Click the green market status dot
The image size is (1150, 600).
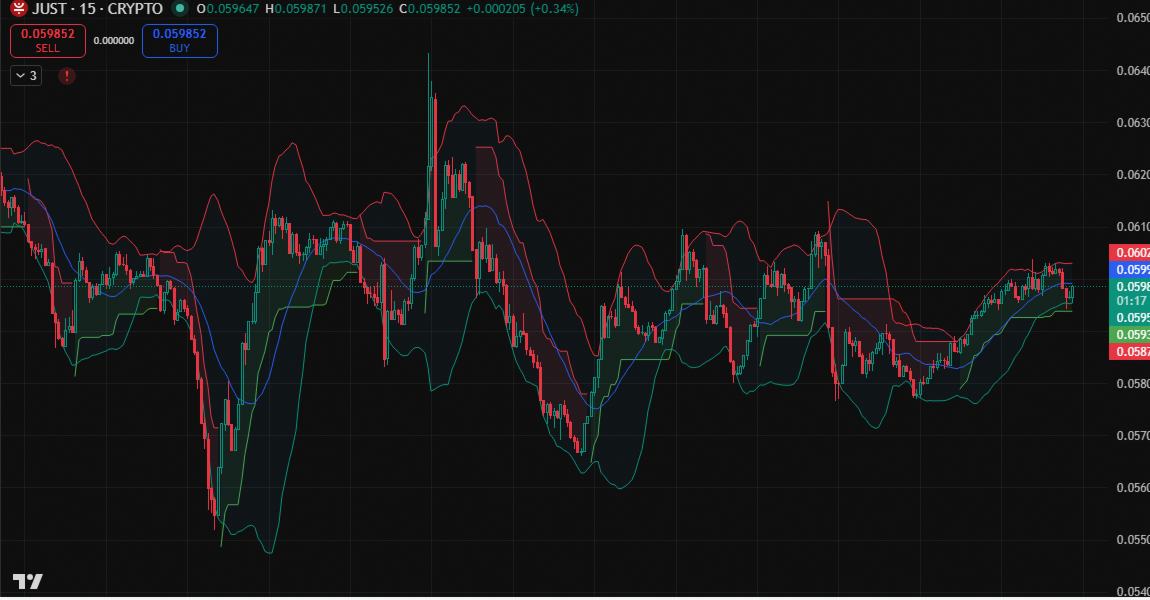coord(179,9)
